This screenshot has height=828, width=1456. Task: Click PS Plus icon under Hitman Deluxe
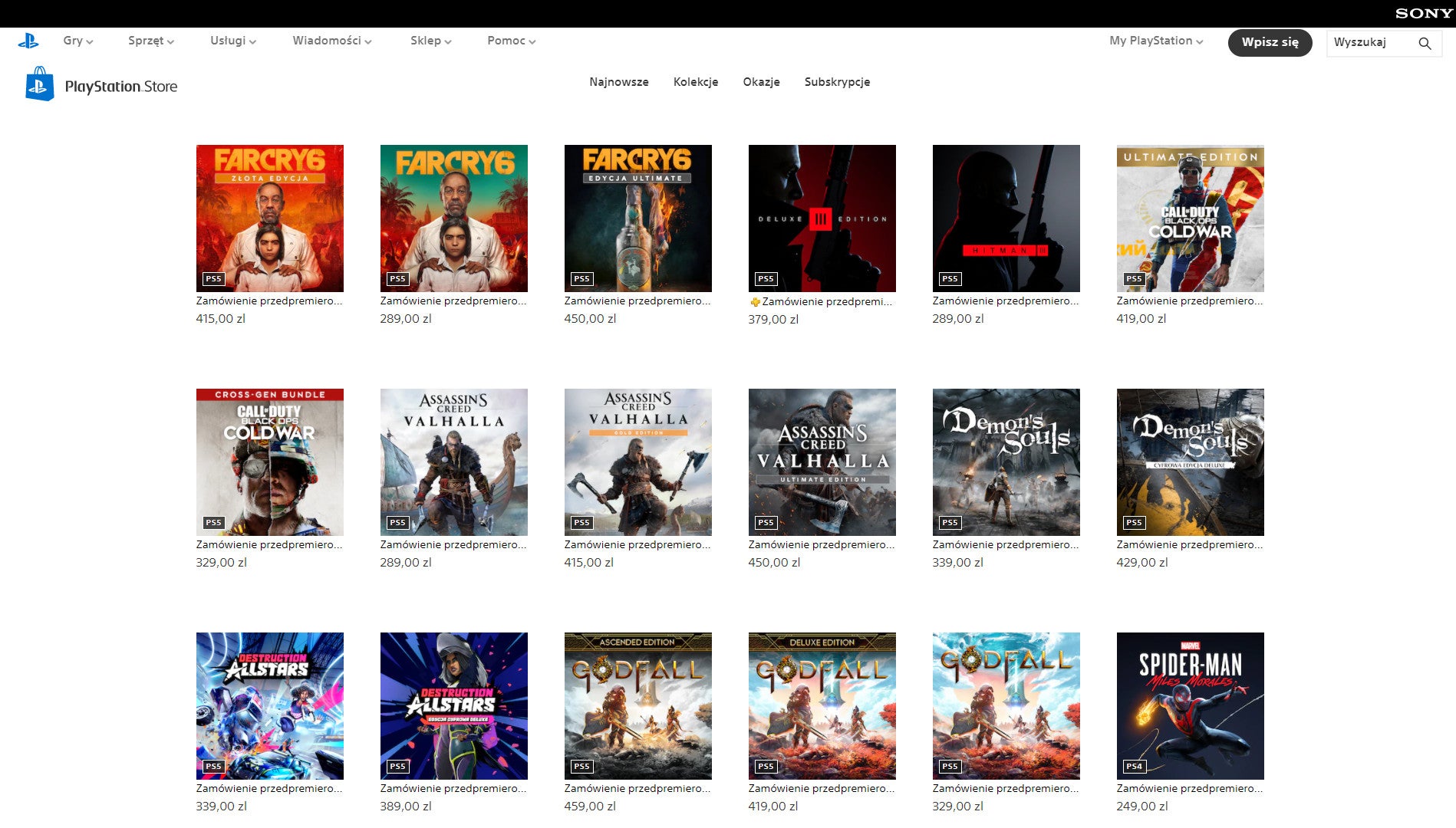[x=755, y=302]
